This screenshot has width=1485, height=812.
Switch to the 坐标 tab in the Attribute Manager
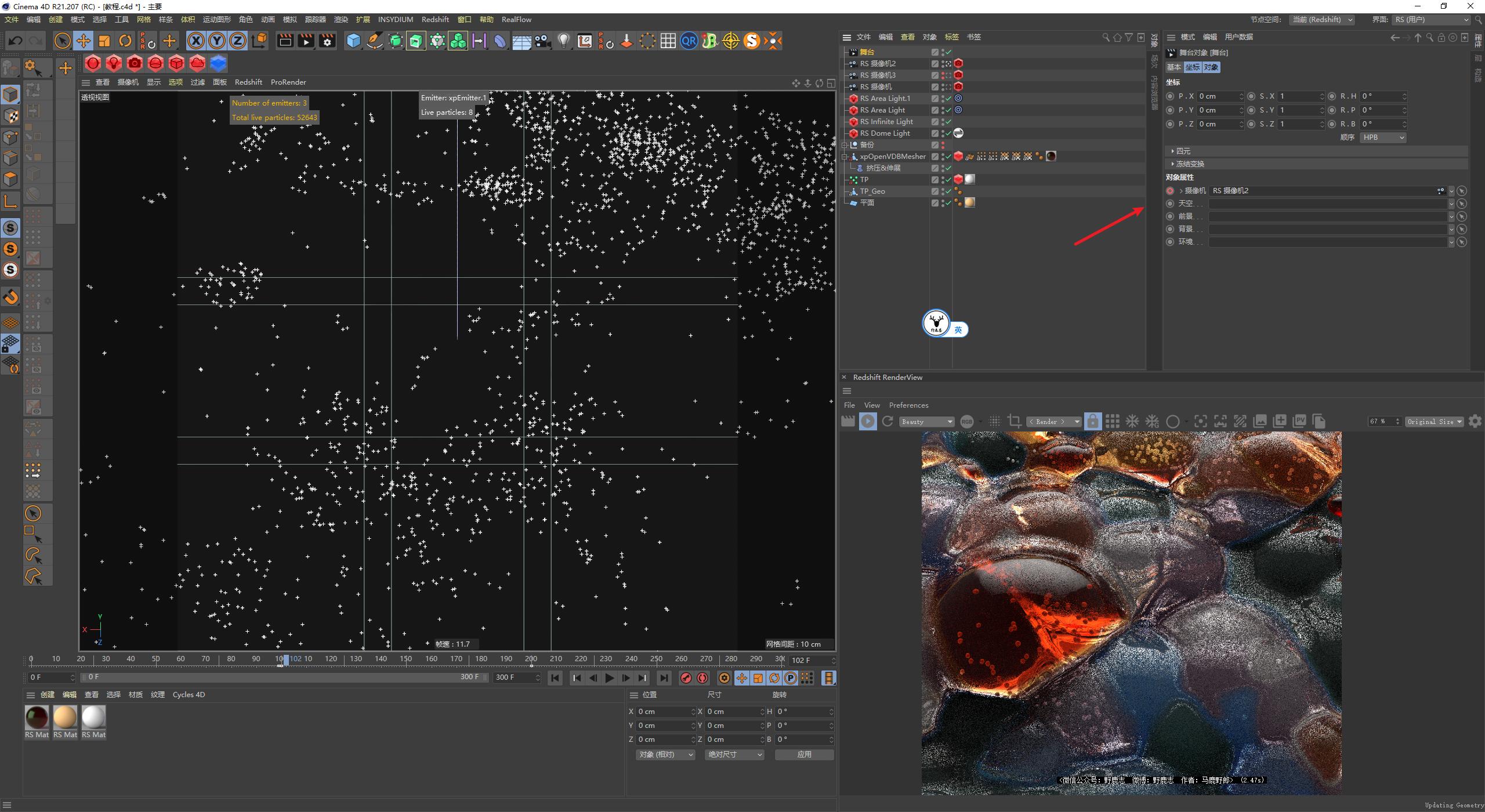1193,67
